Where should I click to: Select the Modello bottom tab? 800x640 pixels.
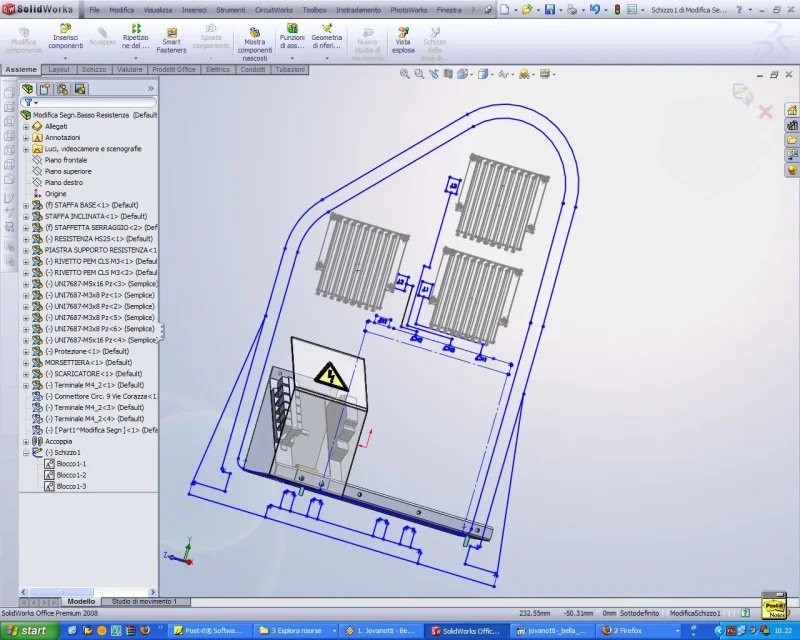click(81, 601)
